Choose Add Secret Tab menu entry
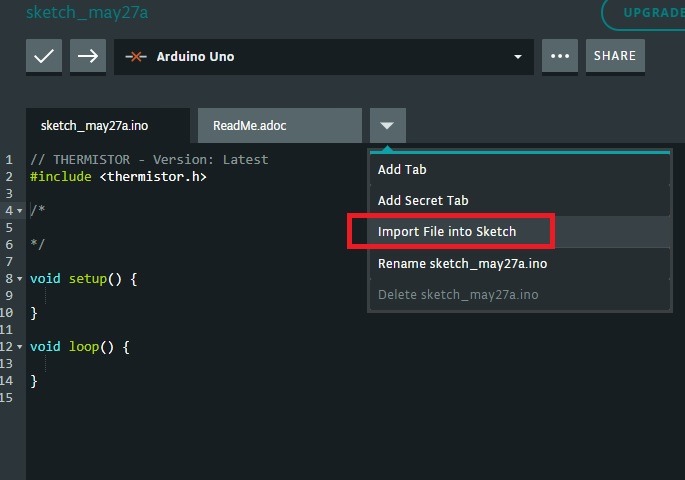 [x=520, y=200]
